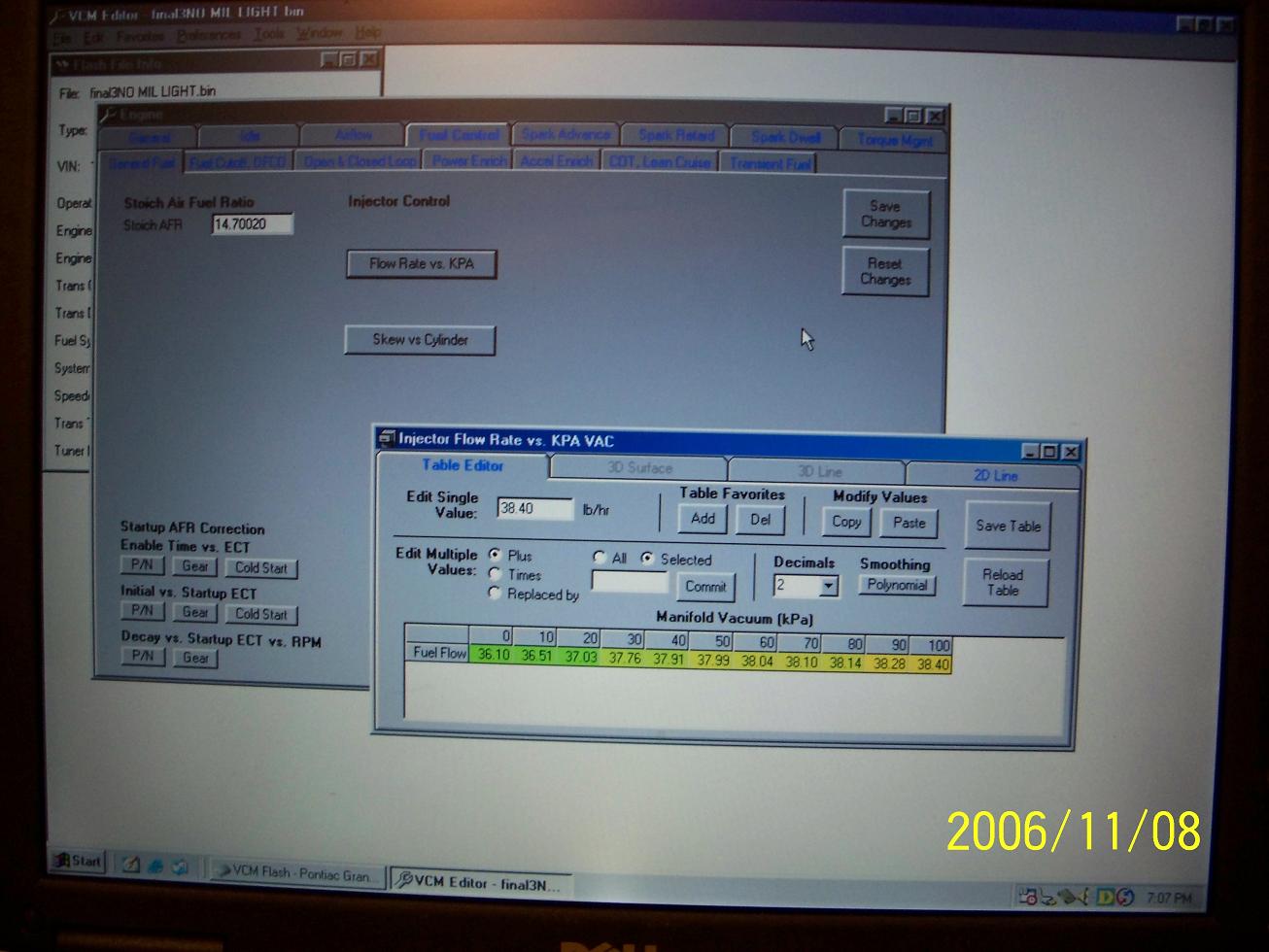Click the Copy button under Modify Values

click(846, 522)
